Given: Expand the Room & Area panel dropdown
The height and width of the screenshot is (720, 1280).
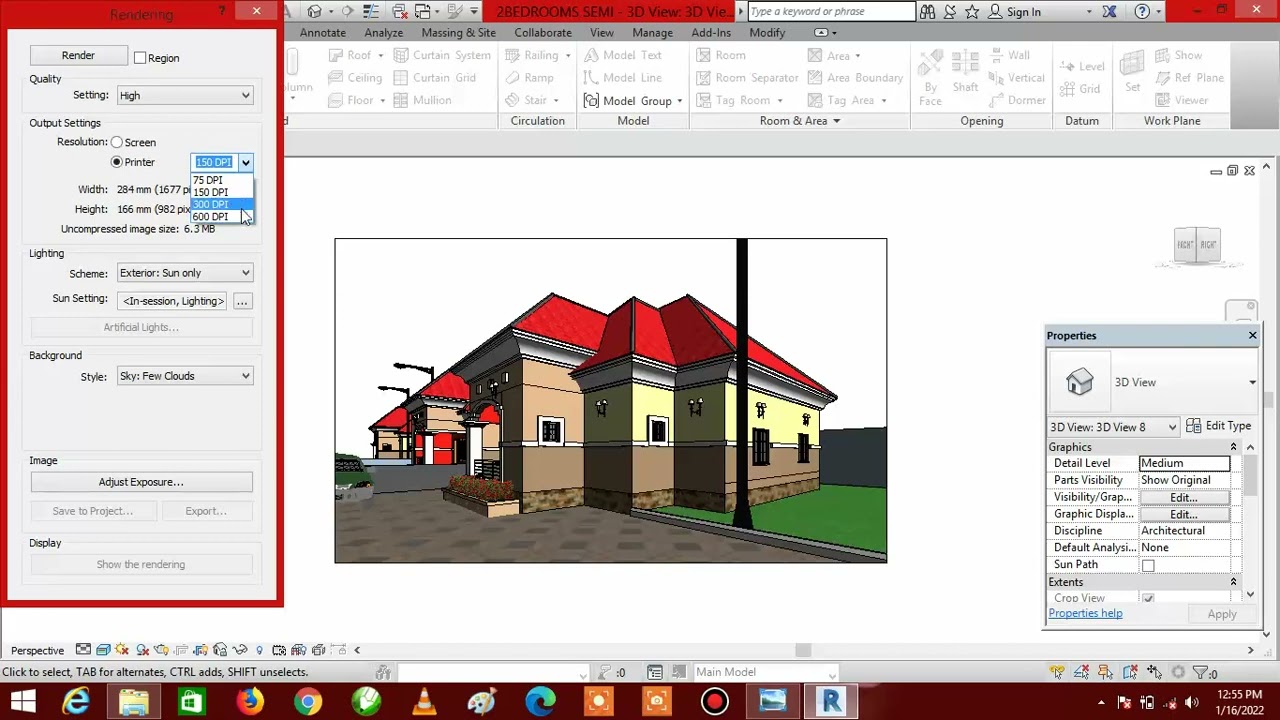Looking at the screenshot, I should pos(800,121).
